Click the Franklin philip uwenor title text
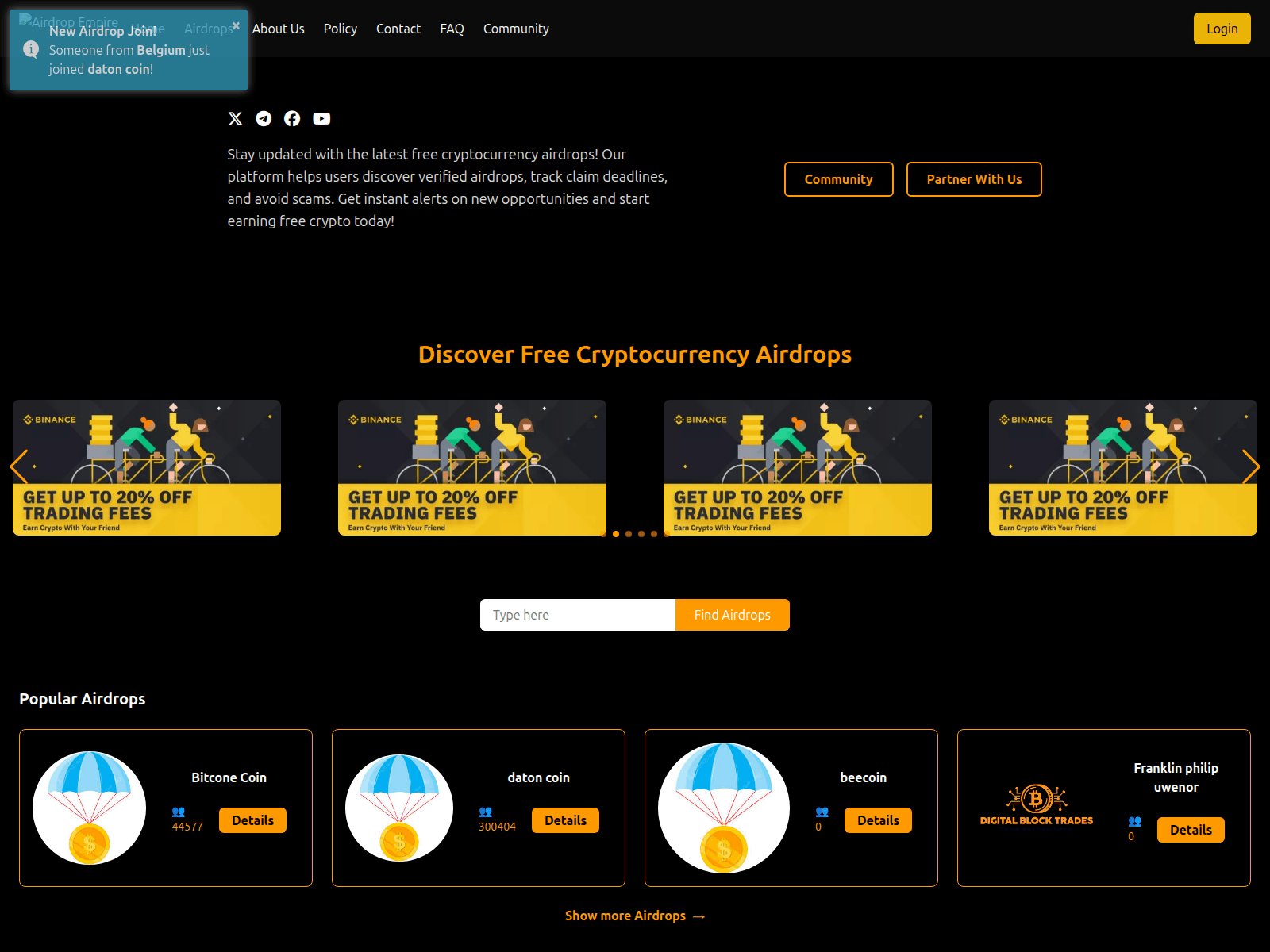 1176,777
